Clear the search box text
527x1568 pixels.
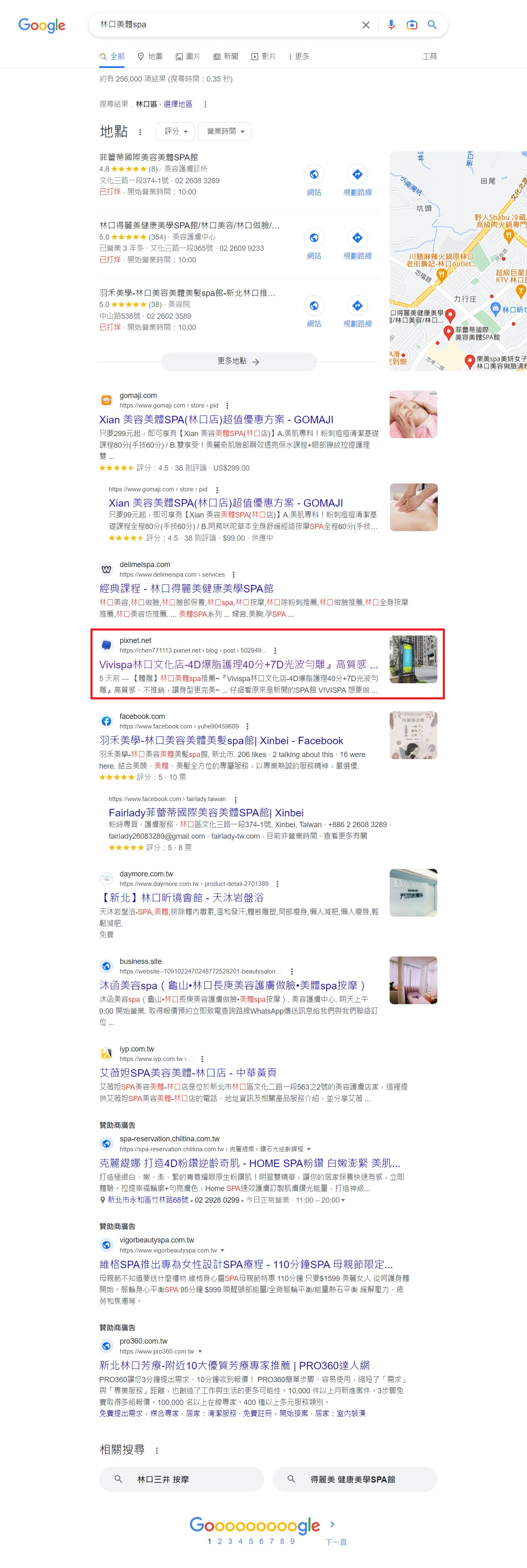click(x=366, y=25)
